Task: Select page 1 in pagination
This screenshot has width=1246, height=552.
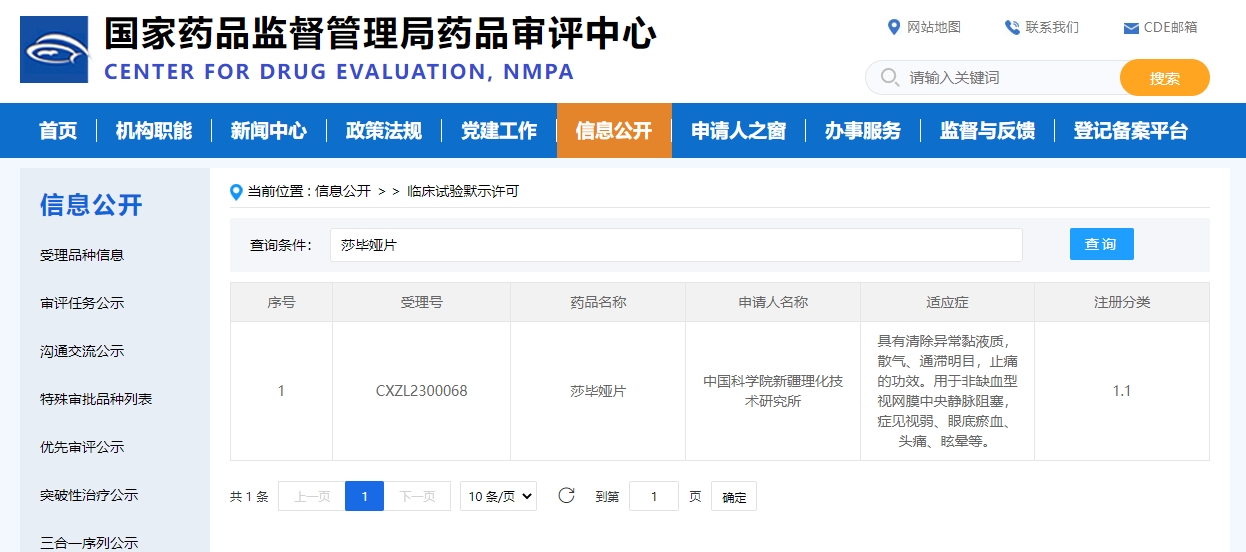Action: (x=365, y=496)
